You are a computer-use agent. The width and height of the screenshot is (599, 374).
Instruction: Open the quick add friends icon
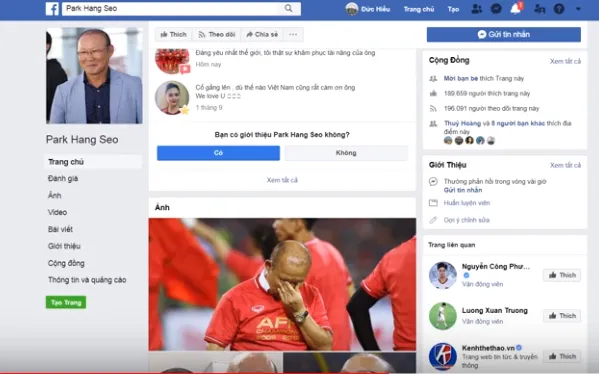[x=539, y=8]
